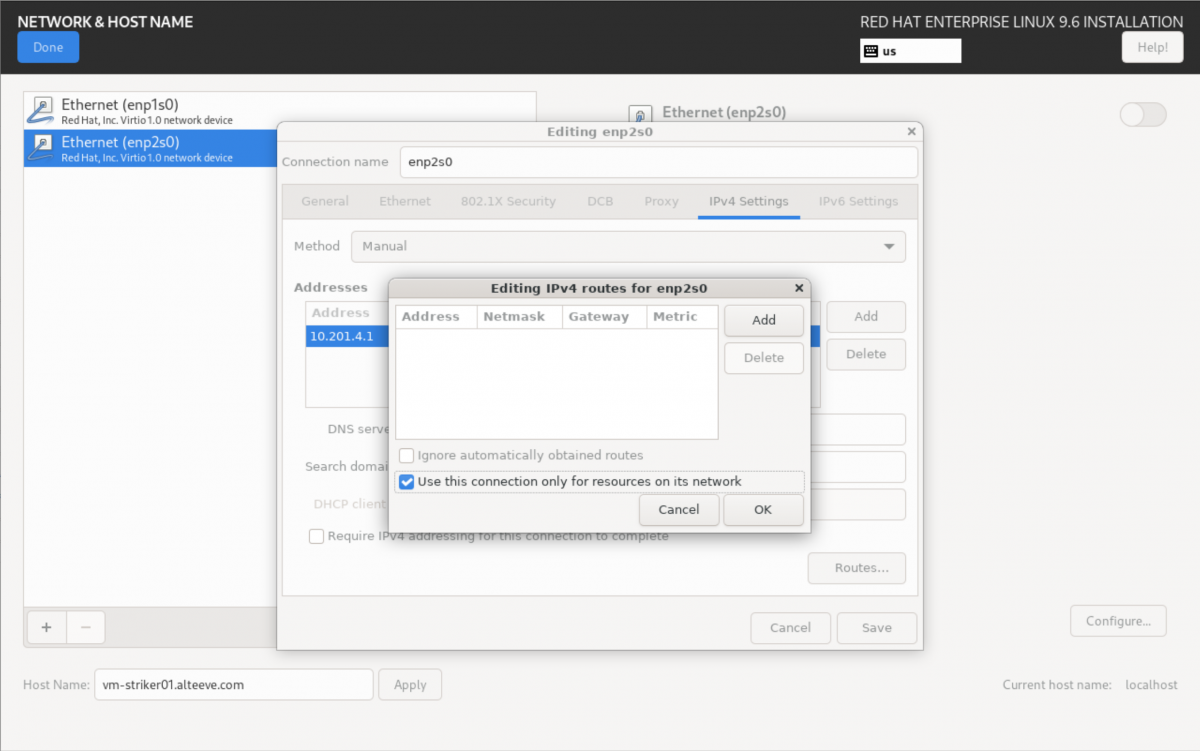Click the enp1s0 Ethernet device icon
The image size is (1200, 751).
click(41, 110)
